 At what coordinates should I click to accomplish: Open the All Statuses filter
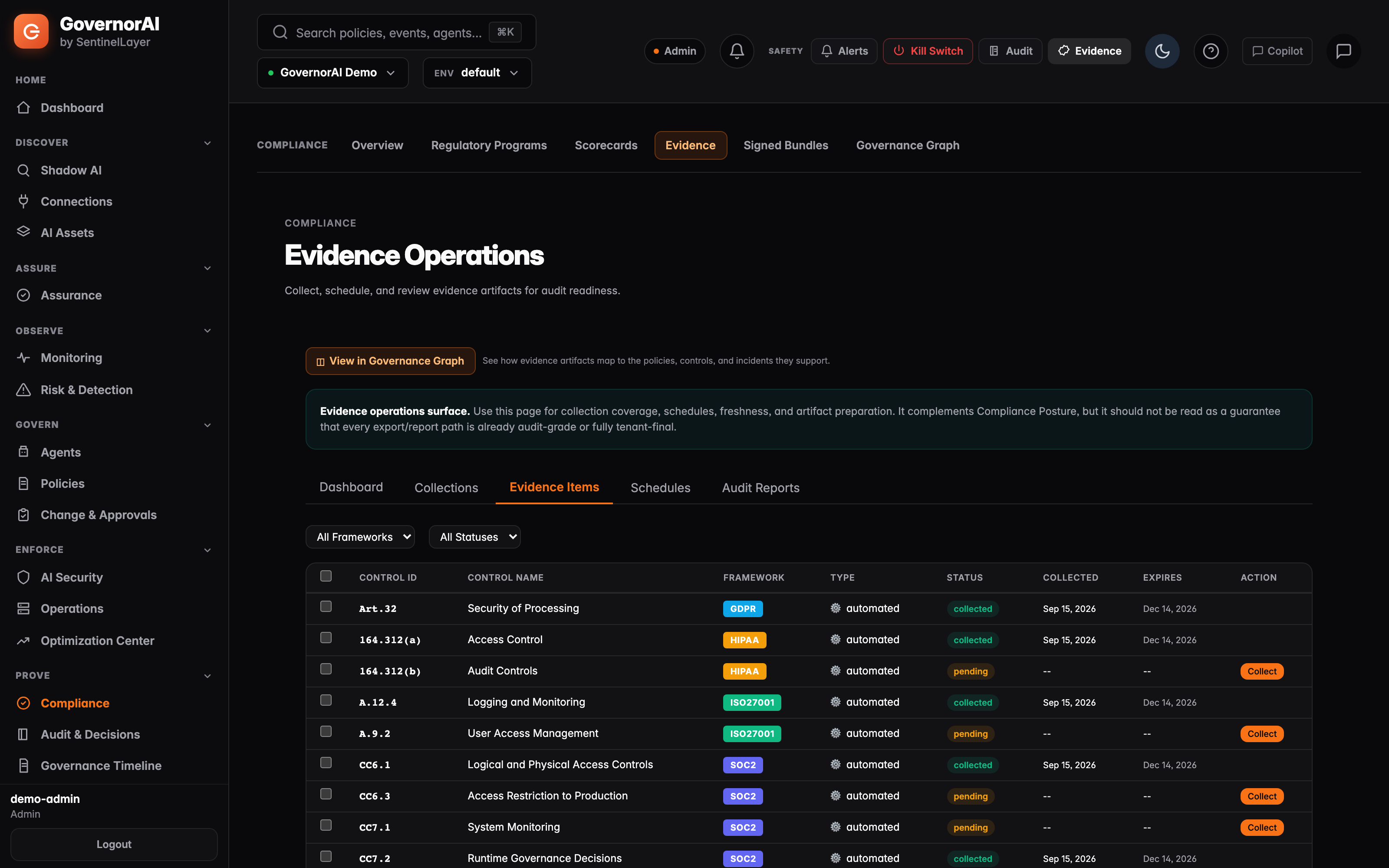click(x=475, y=537)
